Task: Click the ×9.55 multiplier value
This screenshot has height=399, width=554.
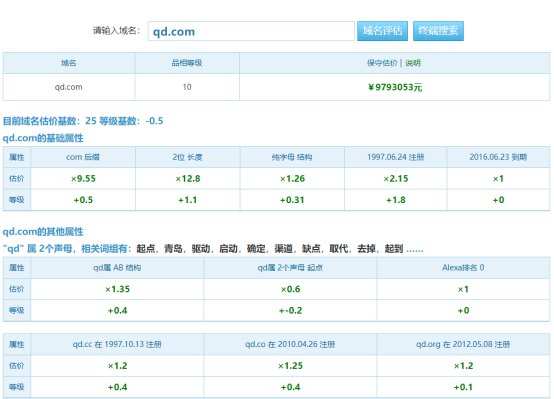Action: 83,178
